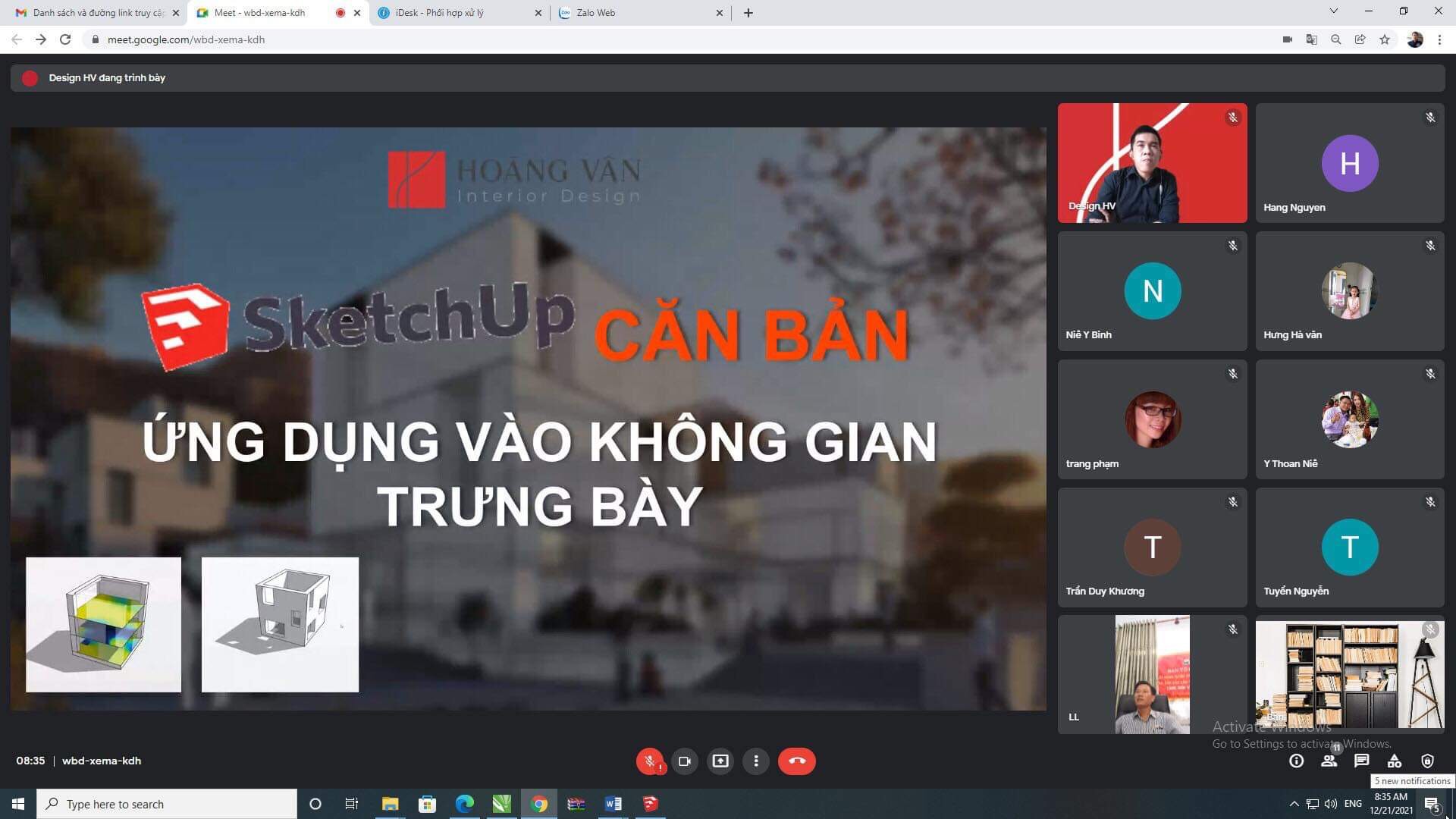Select Design HV presenter video tile

1151,163
